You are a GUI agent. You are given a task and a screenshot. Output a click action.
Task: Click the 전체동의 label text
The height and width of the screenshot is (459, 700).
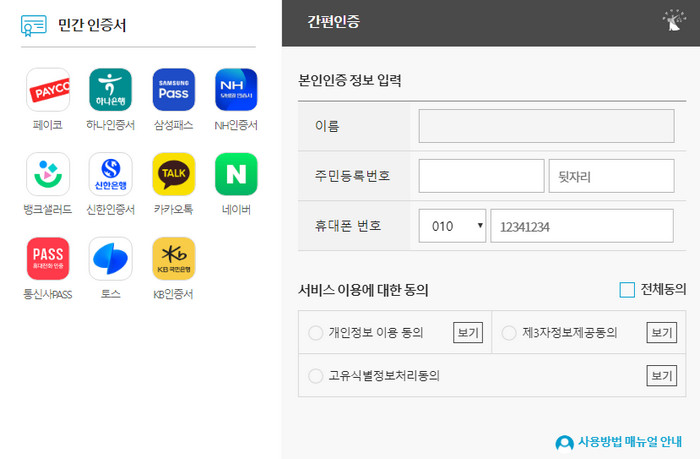coord(663,290)
